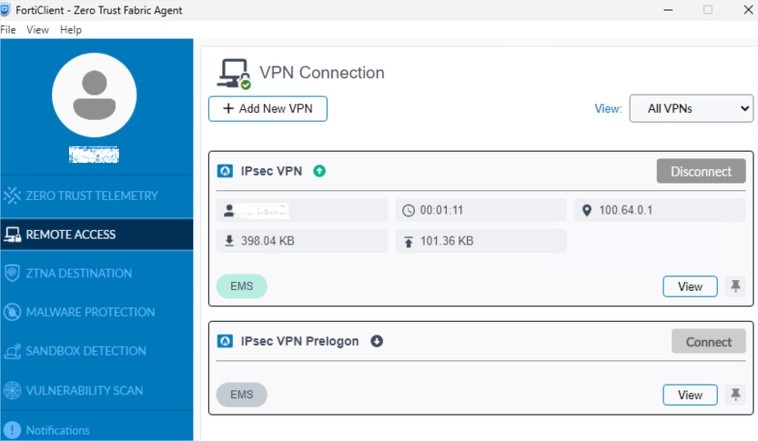Pin the IPsec VPN Prelogon connection
This screenshot has height=441, width=758.
click(735, 395)
